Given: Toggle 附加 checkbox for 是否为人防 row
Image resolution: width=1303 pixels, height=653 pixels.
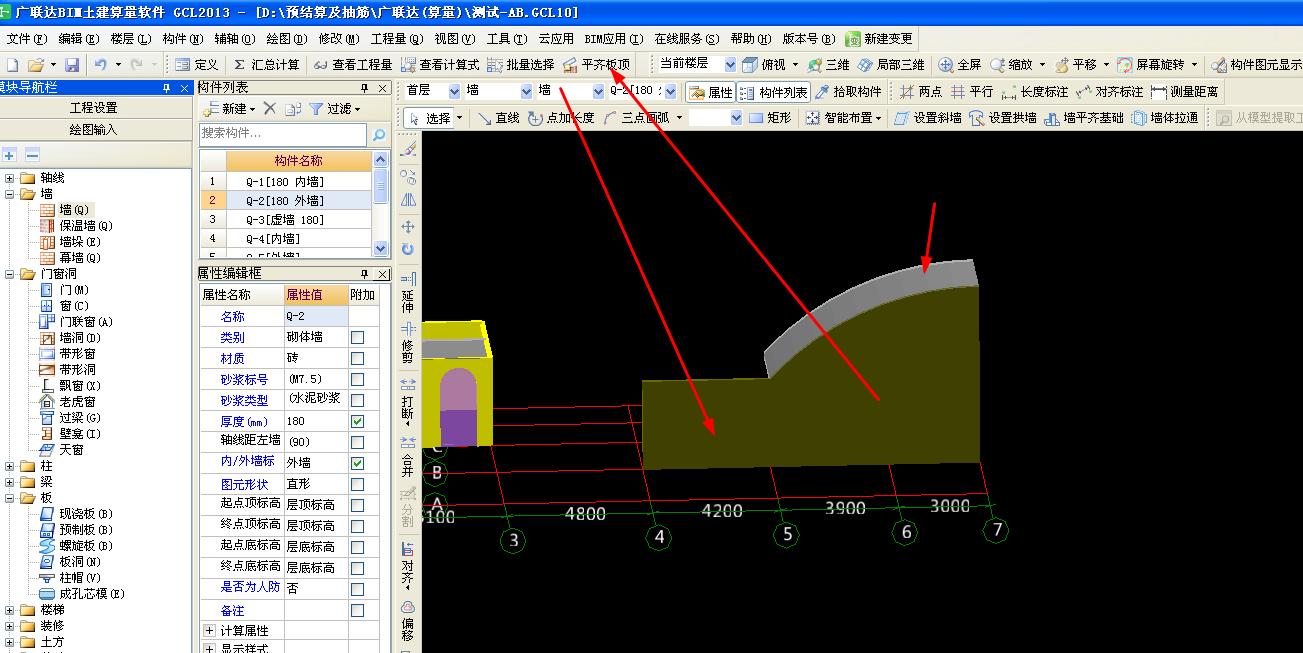Looking at the screenshot, I should point(357,590).
